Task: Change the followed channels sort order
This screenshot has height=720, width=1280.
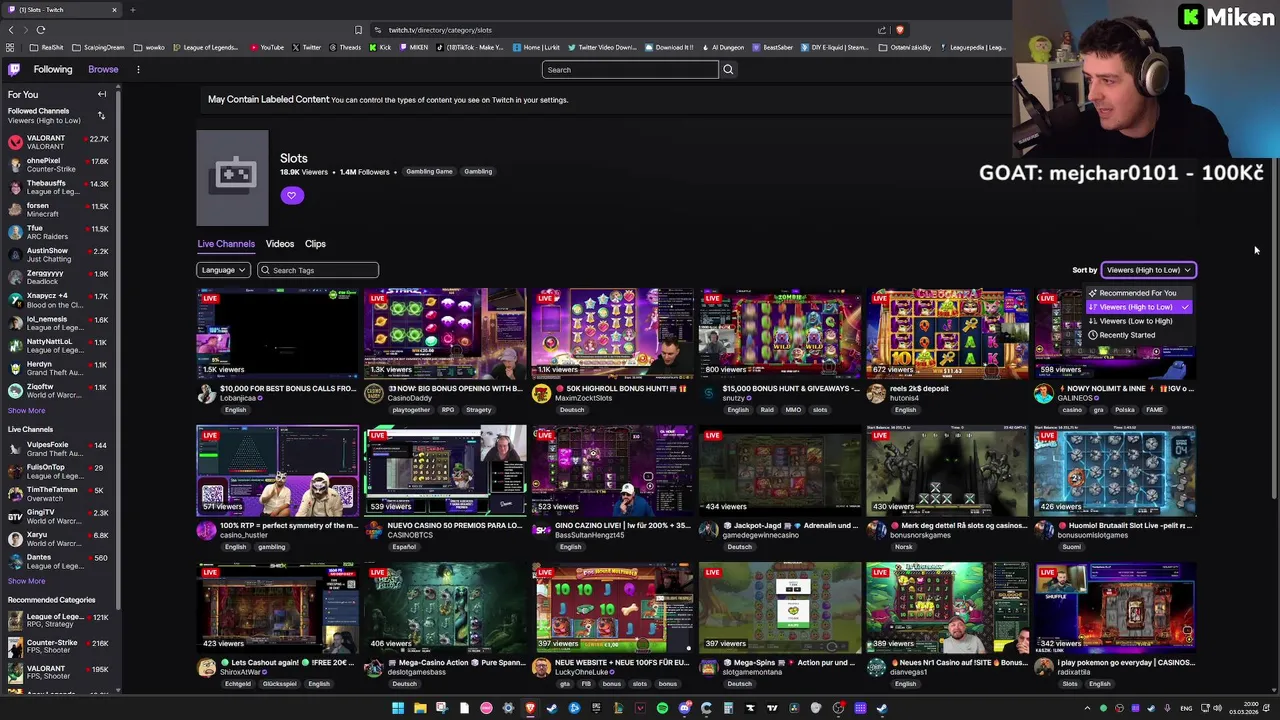Action: [x=101, y=116]
